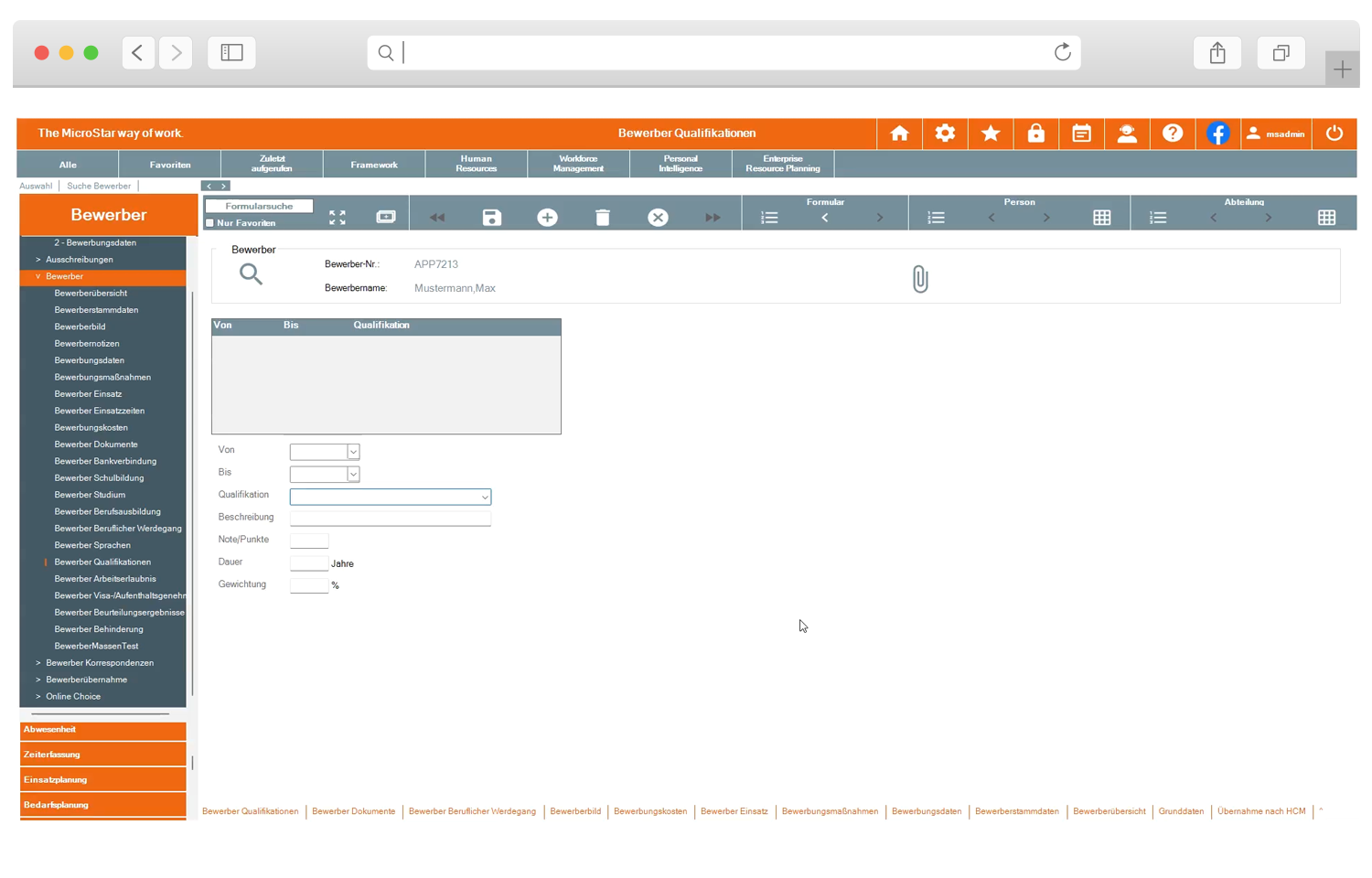Open the Favoriten menu tab
This screenshot has height=878, width=1372.
pyautogui.click(x=170, y=165)
